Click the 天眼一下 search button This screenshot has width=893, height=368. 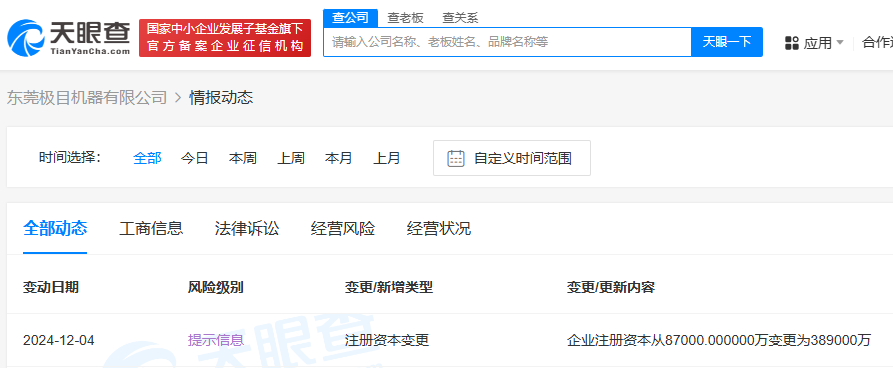pos(727,42)
